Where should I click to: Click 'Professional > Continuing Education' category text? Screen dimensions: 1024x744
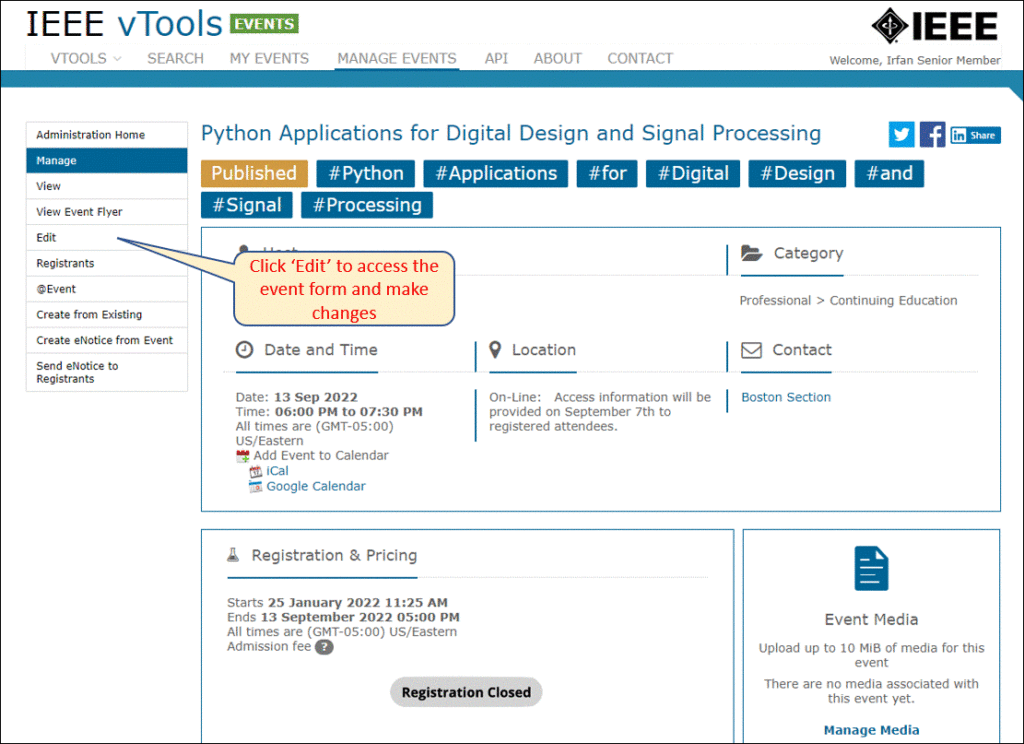[848, 300]
